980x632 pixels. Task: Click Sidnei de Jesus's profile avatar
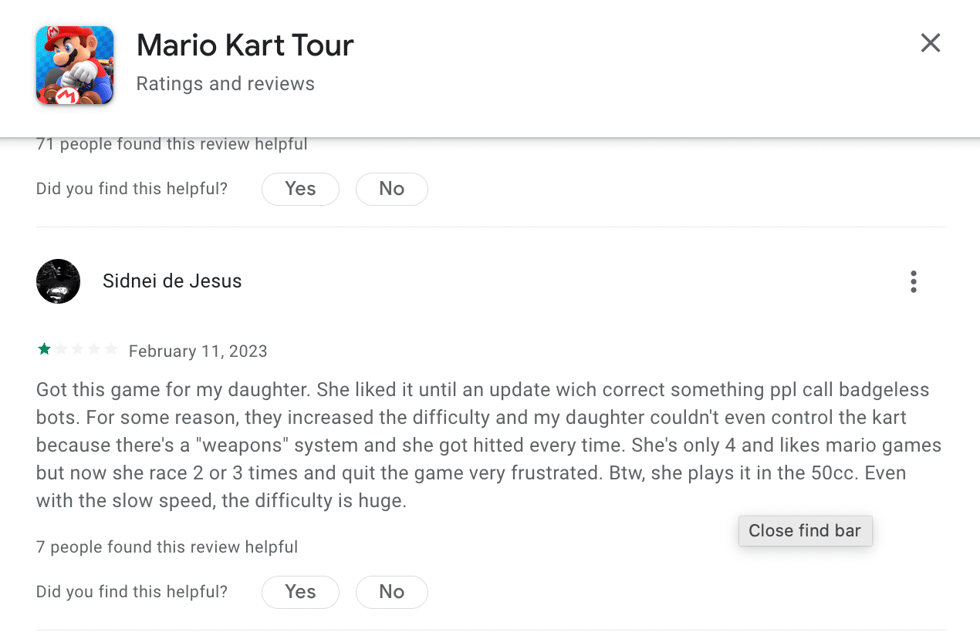click(x=58, y=281)
